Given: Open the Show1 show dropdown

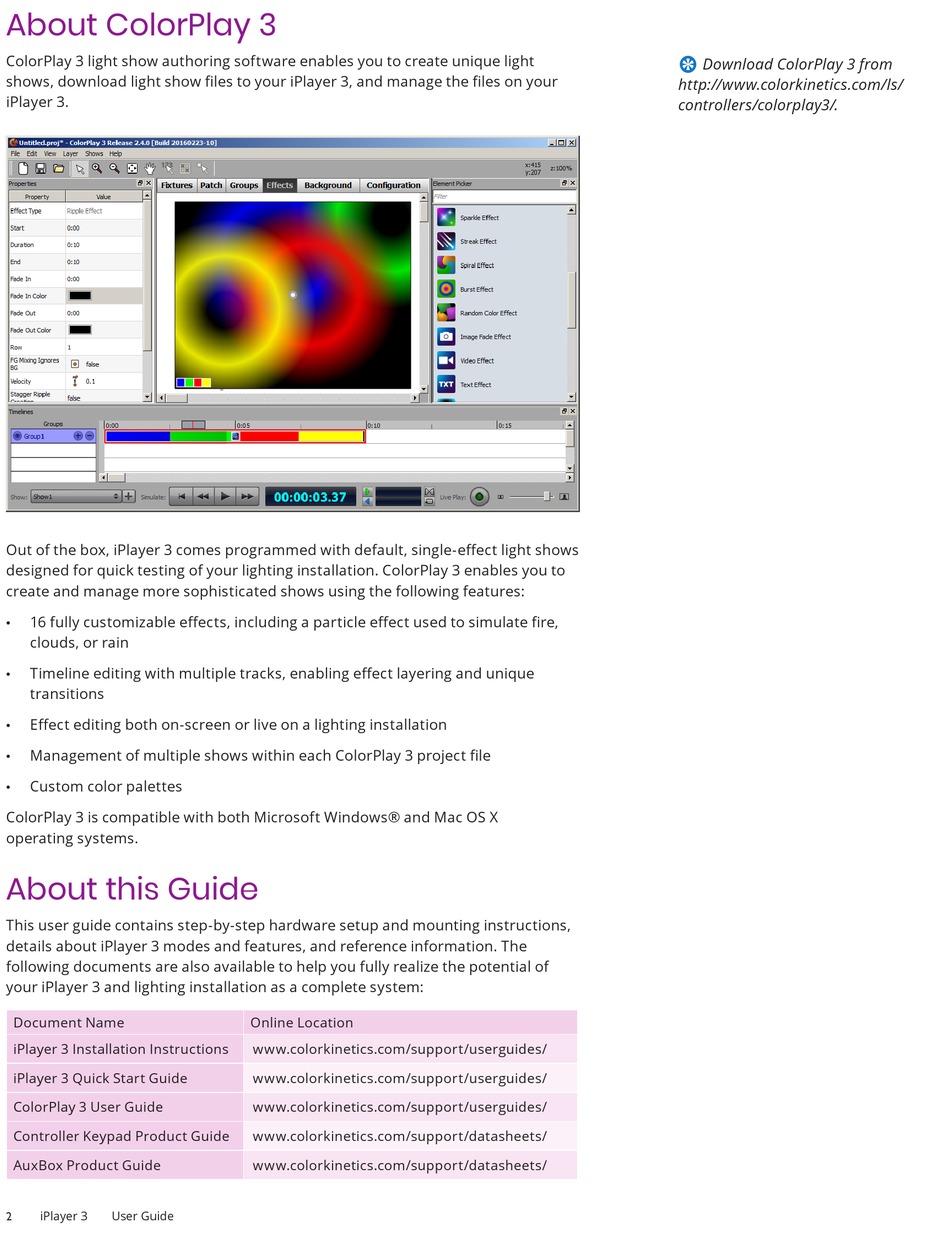Looking at the screenshot, I should [75, 496].
